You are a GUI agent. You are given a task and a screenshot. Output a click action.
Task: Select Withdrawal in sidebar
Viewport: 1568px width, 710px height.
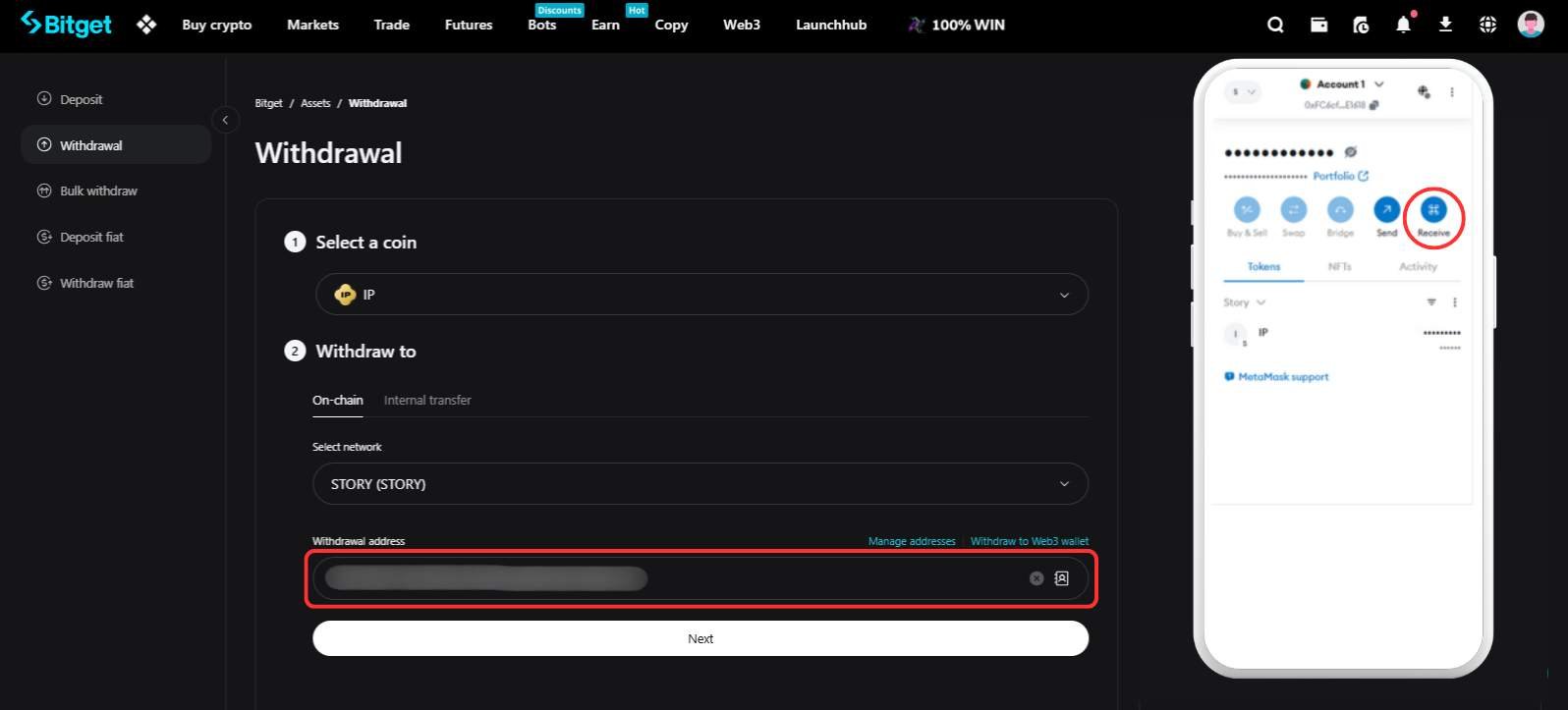click(x=116, y=145)
